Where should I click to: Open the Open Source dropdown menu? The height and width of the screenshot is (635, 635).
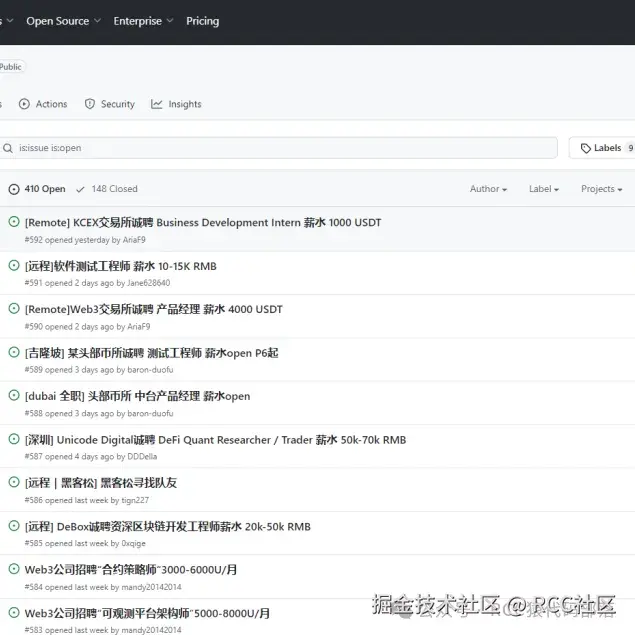63,21
